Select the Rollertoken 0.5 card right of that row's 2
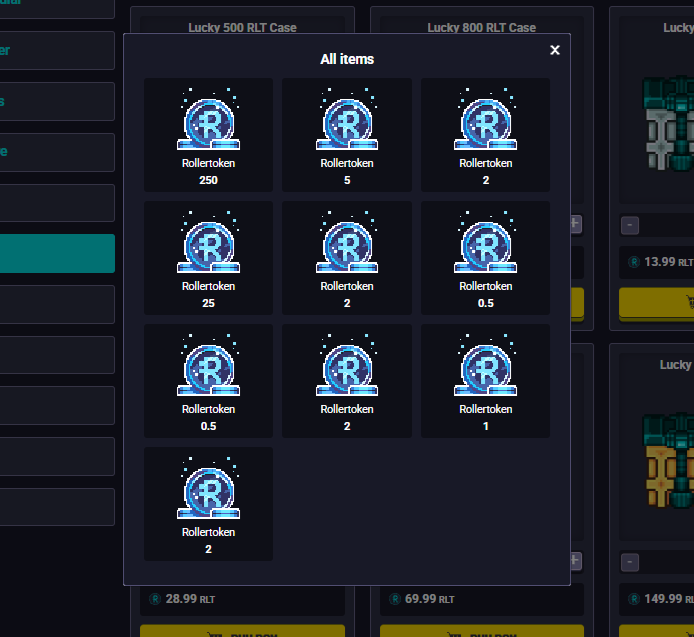The width and height of the screenshot is (694, 637). click(486, 258)
